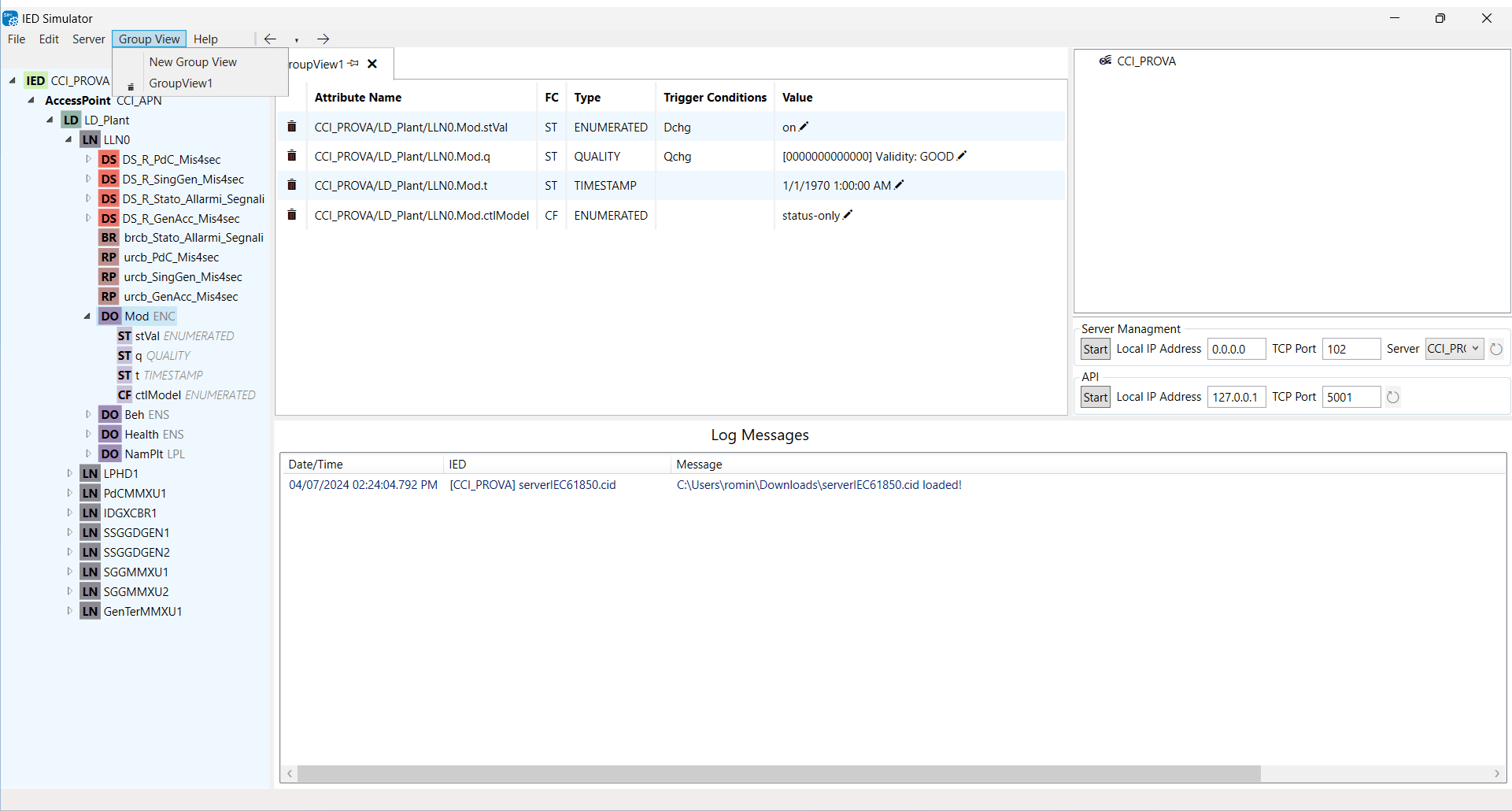Click the server TCP Port field 102

tap(1351, 349)
